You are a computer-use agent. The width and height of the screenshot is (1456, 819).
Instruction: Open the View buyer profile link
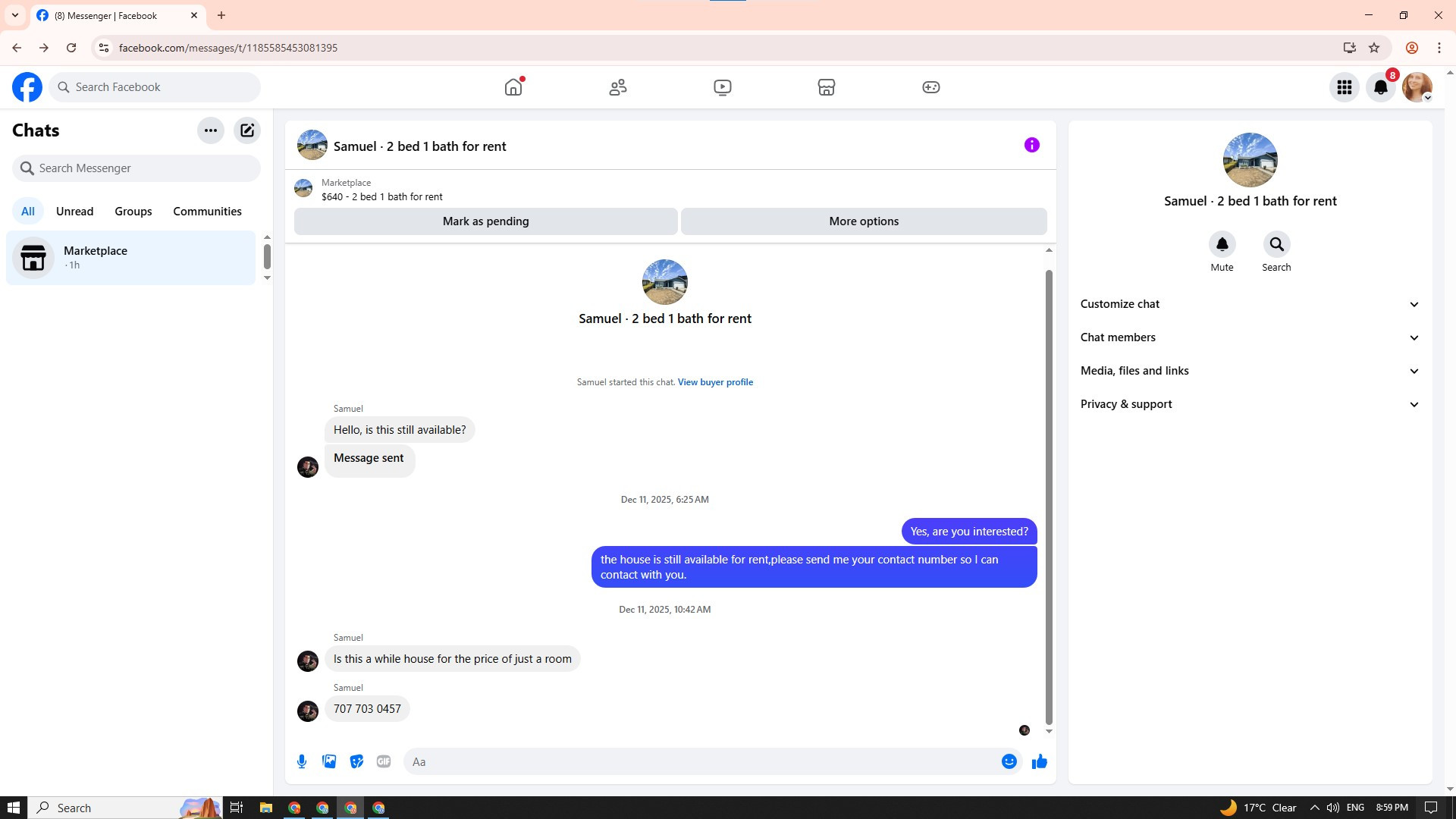(x=714, y=382)
